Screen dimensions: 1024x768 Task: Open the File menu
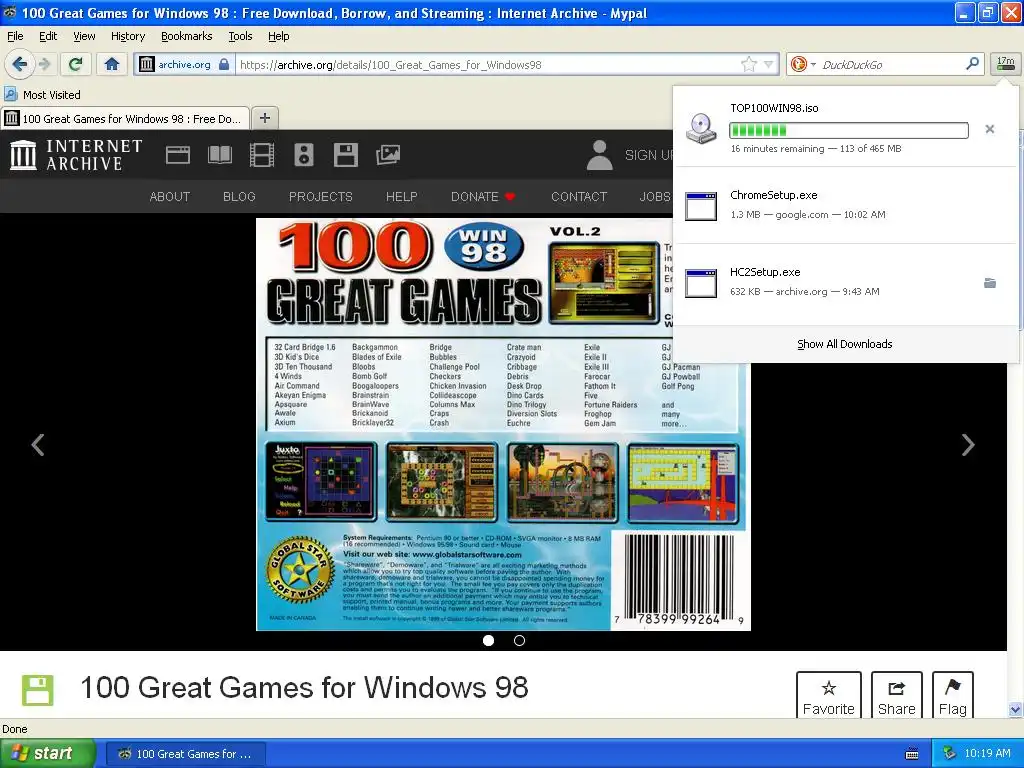[x=15, y=36]
